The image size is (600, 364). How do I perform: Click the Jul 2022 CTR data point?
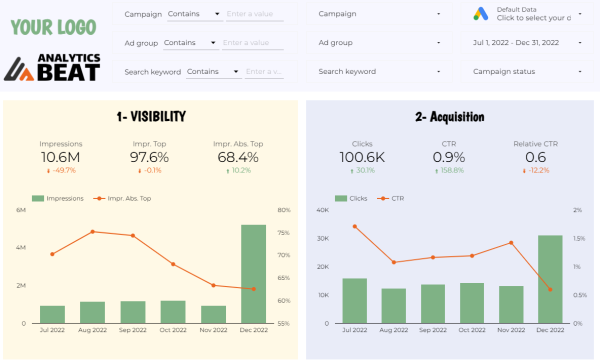[x=355, y=227]
